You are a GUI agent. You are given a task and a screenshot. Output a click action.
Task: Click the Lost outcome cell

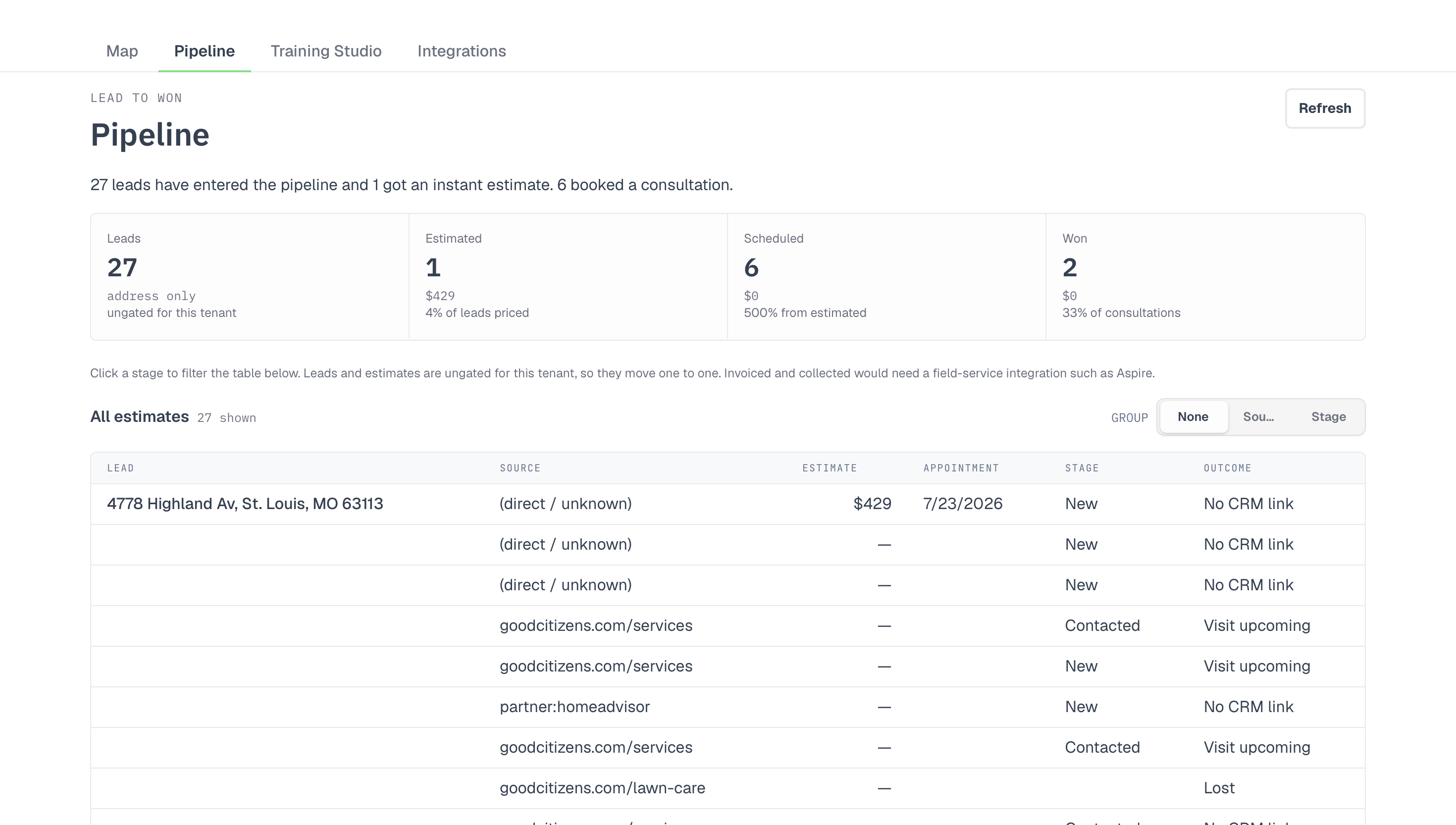(1219, 788)
